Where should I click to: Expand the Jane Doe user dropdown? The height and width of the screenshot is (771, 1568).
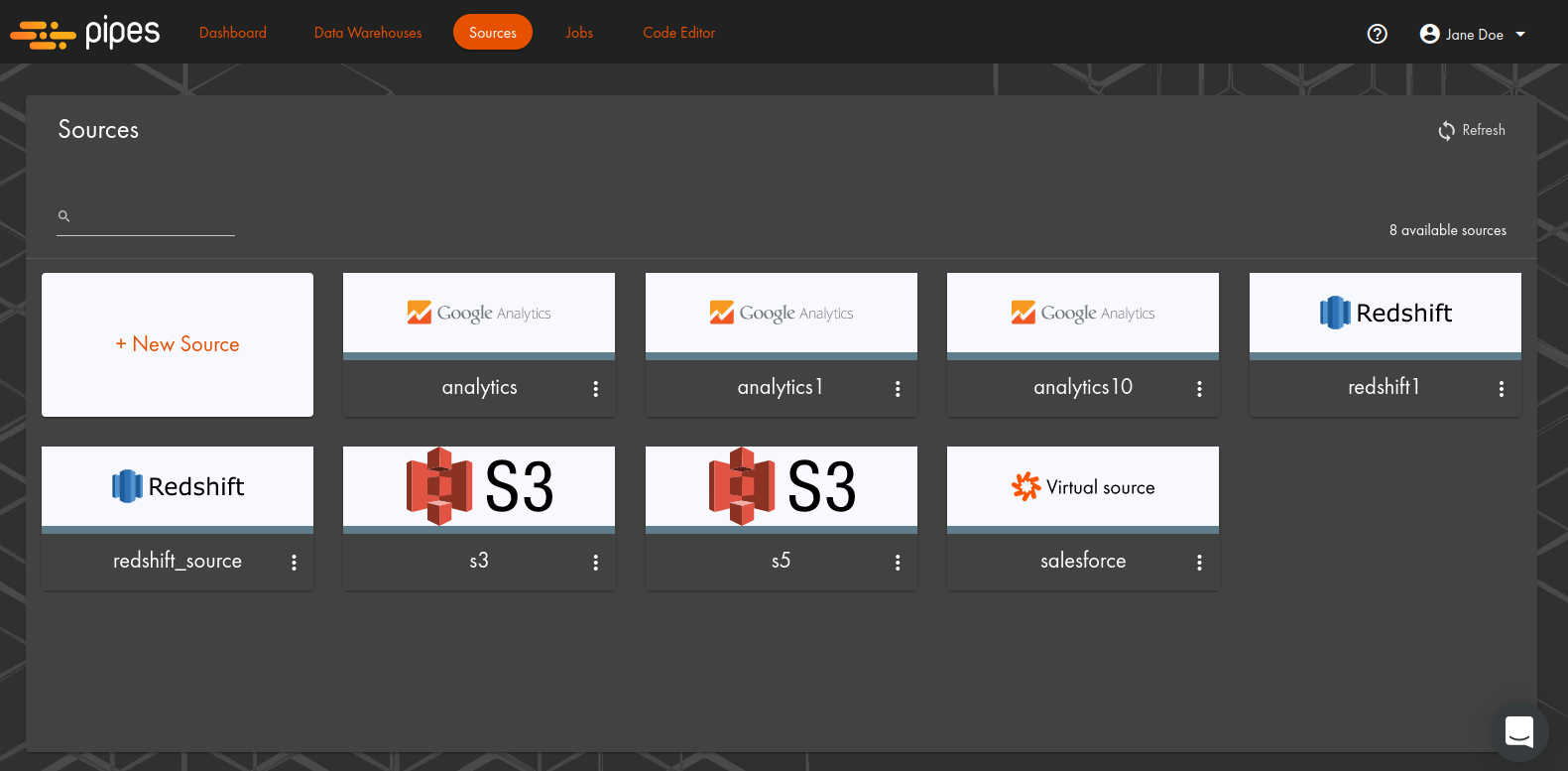pyautogui.click(x=1473, y=34)
